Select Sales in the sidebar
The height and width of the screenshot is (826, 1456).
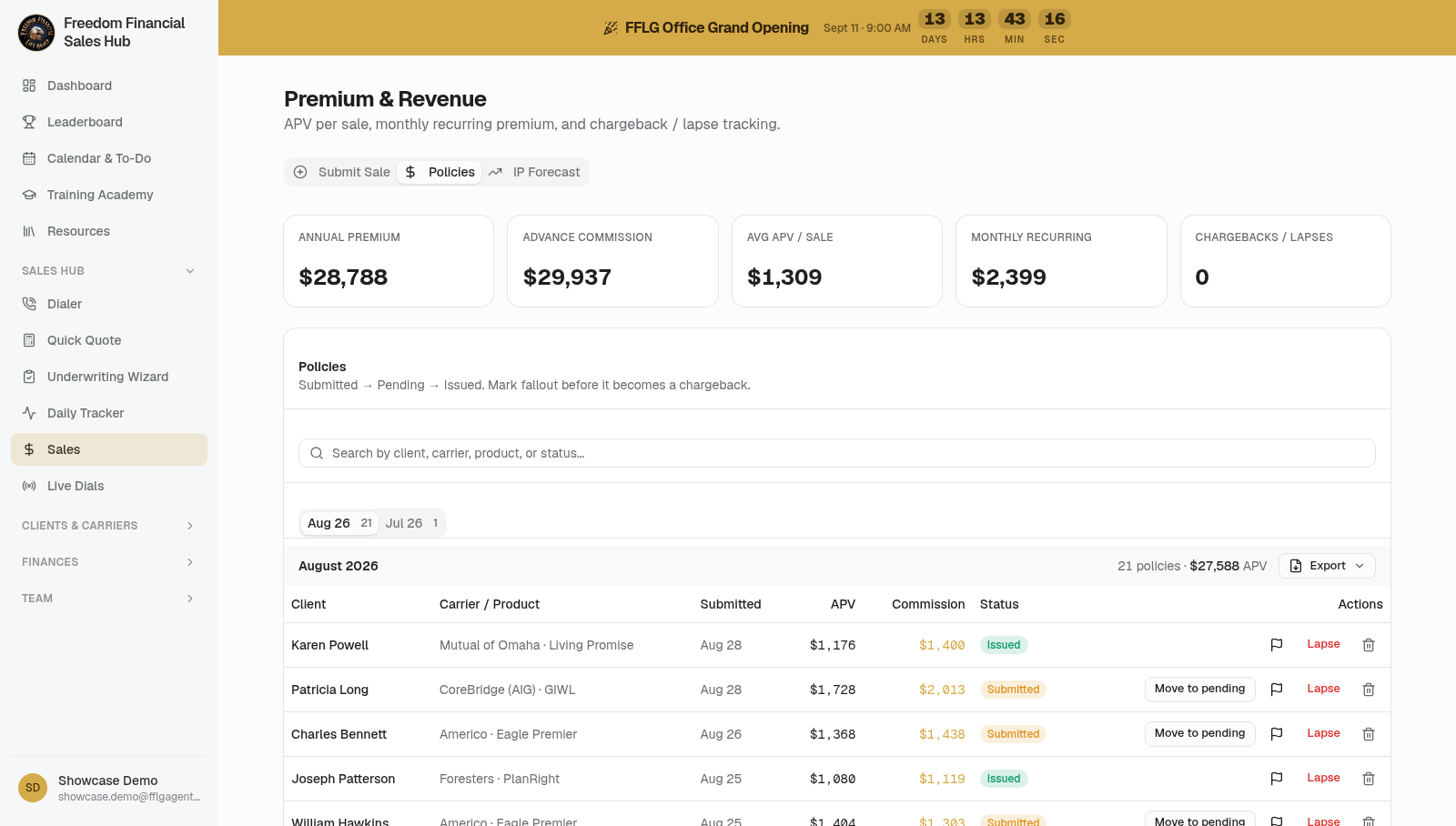(109, 449)
